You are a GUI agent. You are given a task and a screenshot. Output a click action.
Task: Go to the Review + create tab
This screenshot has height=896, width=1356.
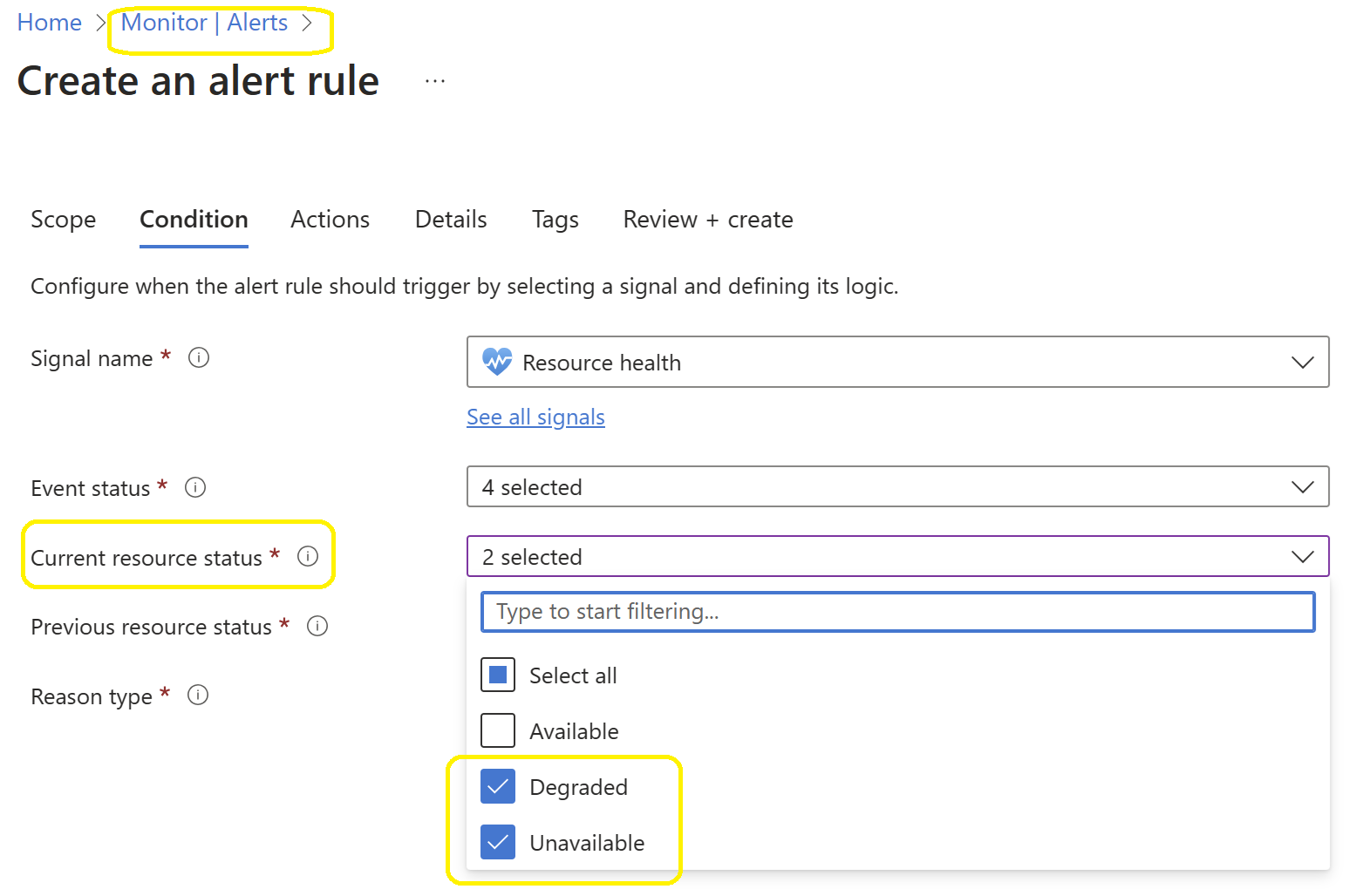(707, 220)
